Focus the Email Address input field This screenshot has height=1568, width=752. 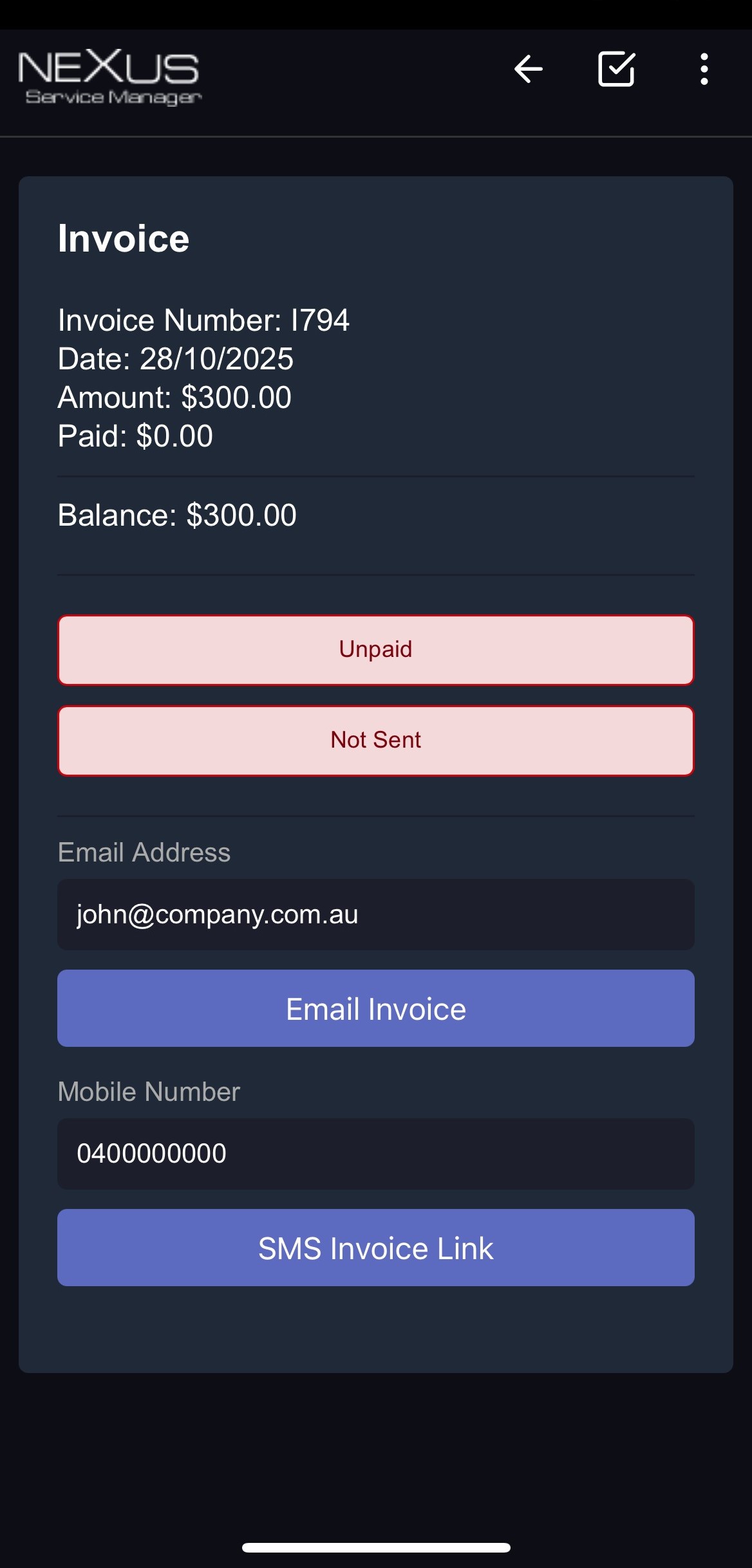[376, 914]
